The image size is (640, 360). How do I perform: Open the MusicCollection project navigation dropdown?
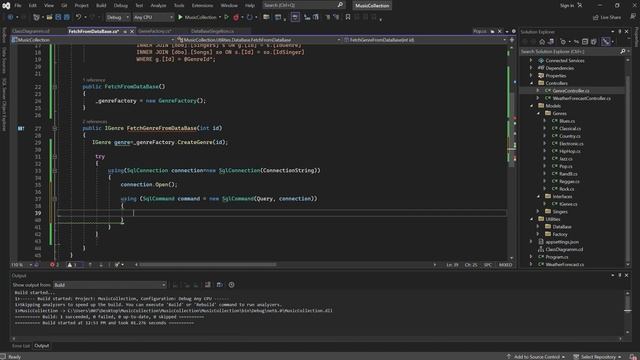point(93,40)
